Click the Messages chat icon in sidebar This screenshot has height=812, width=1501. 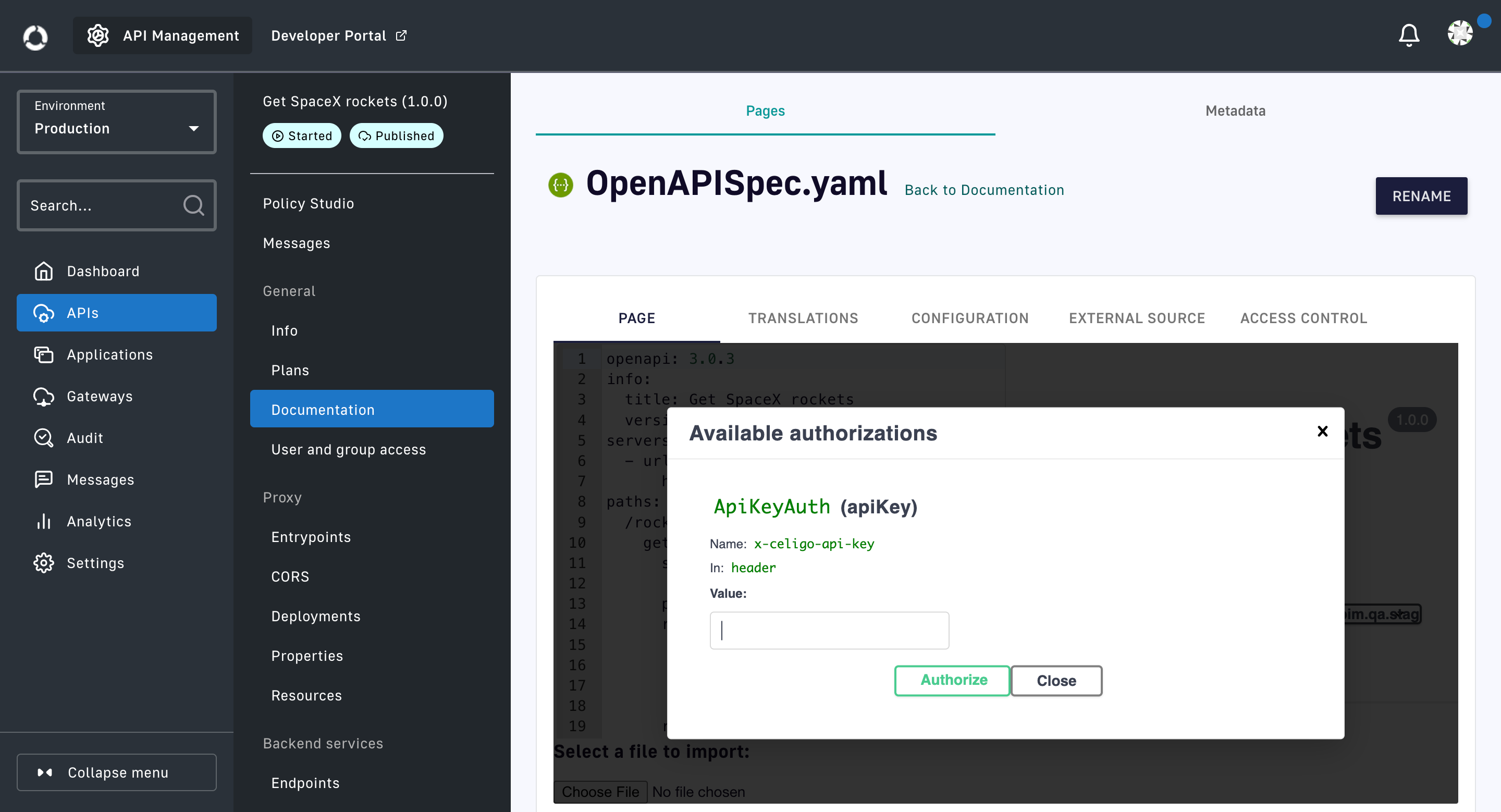click(x=44, y=479)
